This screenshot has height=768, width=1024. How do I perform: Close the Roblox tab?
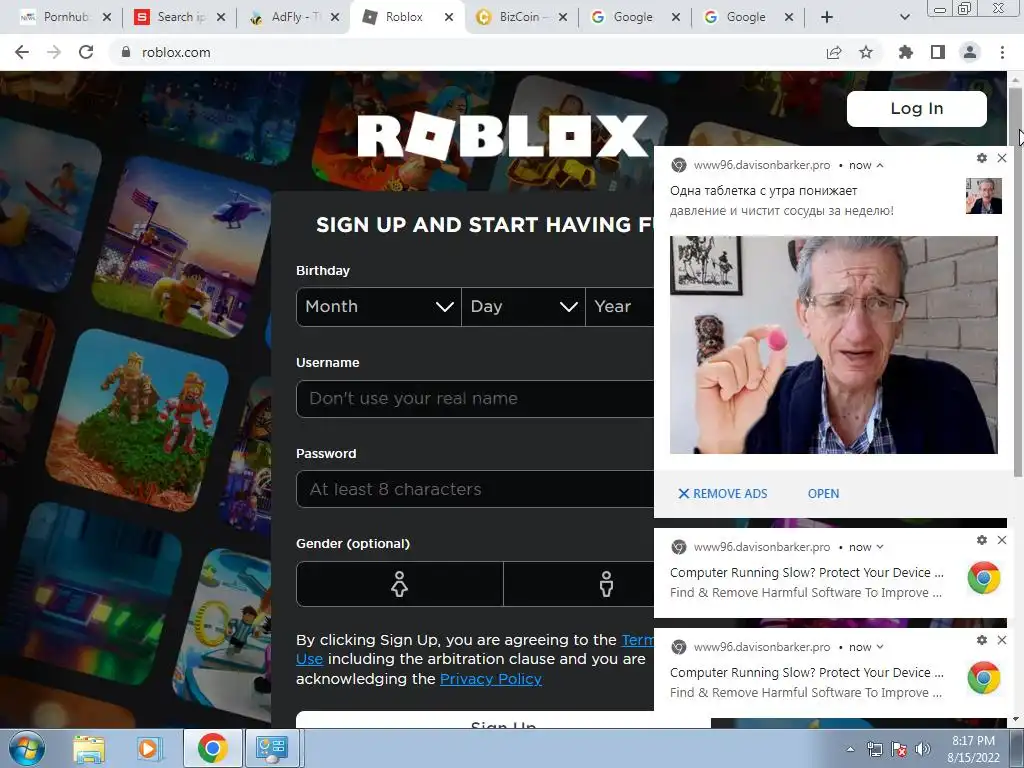449,17
